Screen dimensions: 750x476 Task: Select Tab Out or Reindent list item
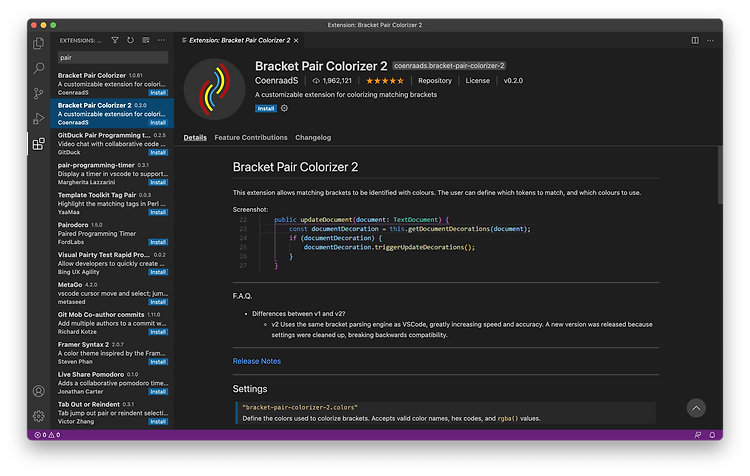[112, 412]
